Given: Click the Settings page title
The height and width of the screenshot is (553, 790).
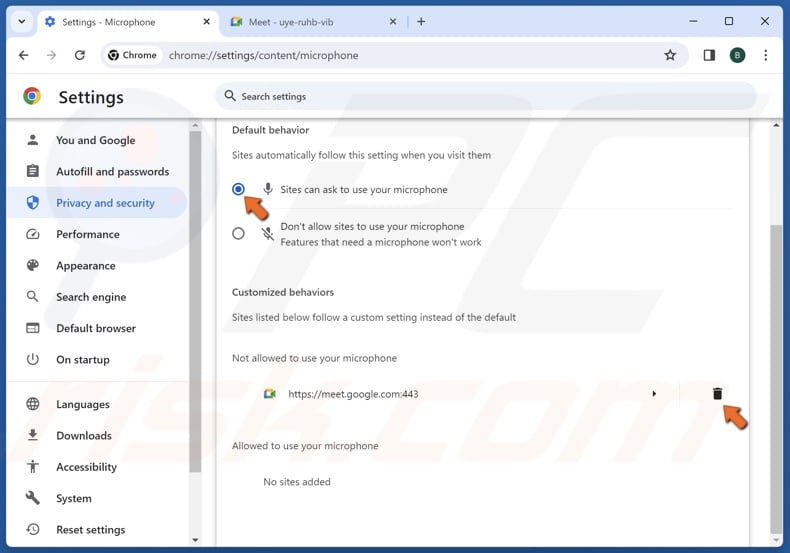Looking at the screenshot, I should [x=91, y=97].
